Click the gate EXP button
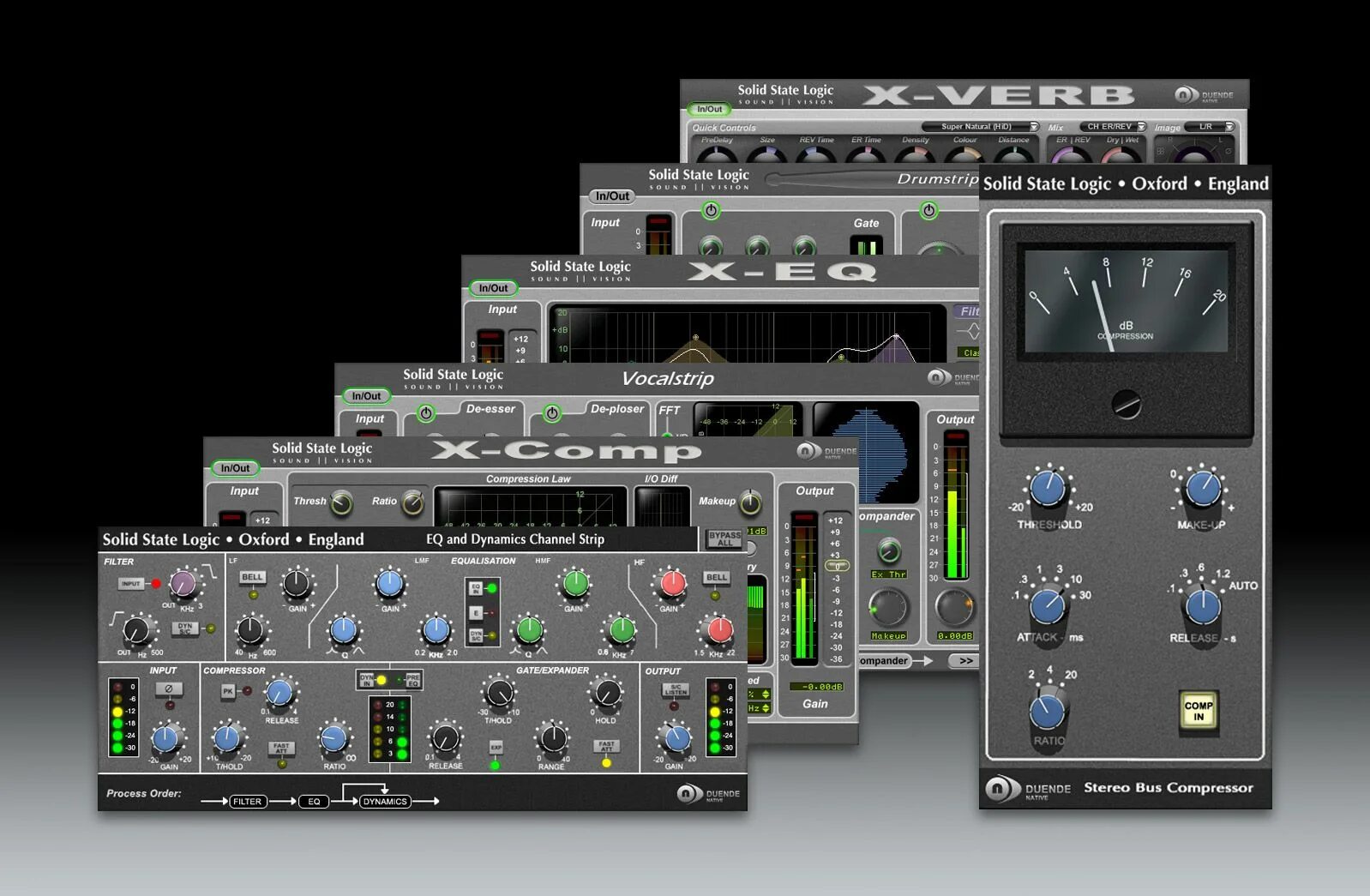Image resolution: width=1370 pixels, height=896 pixels. (496, 748)
